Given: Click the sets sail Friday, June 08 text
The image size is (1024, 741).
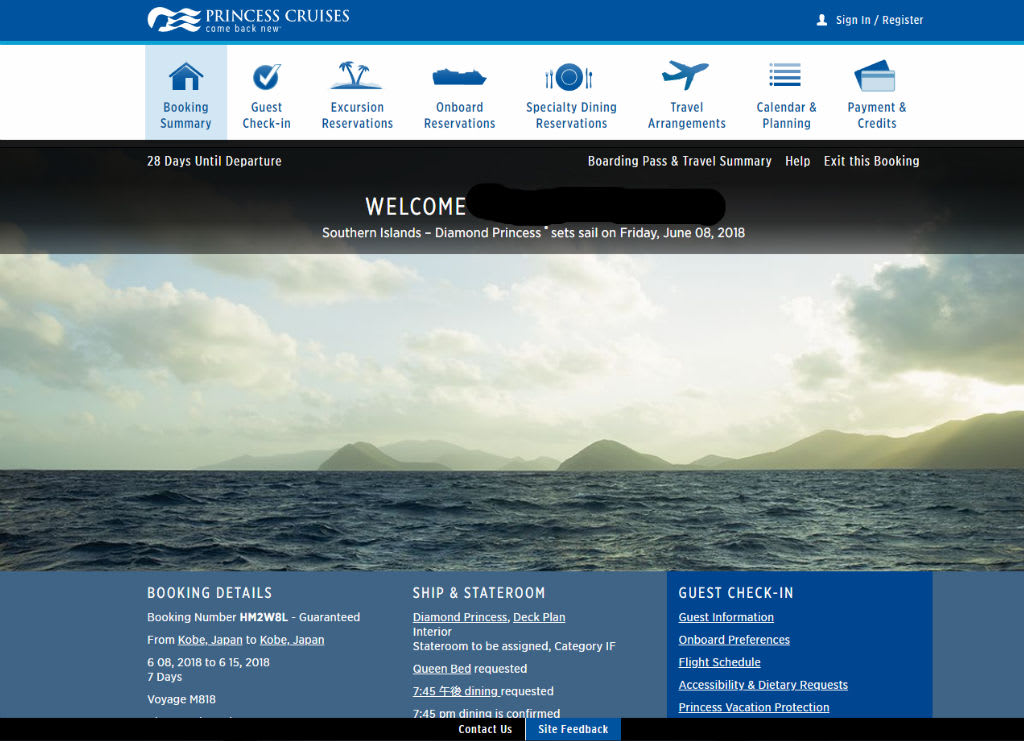Looking at the screenshot, I should tap(648, 233).
